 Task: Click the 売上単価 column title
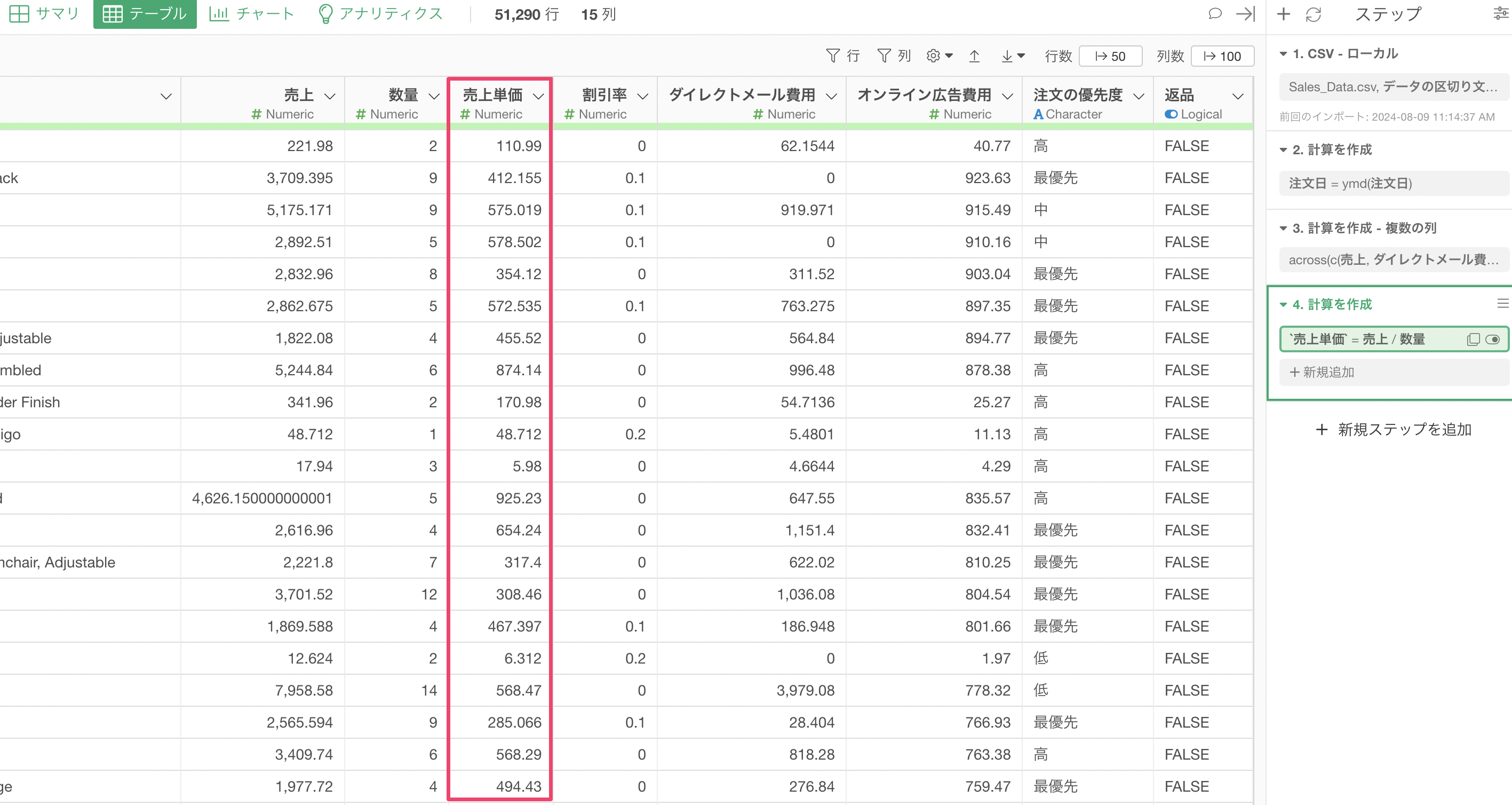[x=492, y=95]
